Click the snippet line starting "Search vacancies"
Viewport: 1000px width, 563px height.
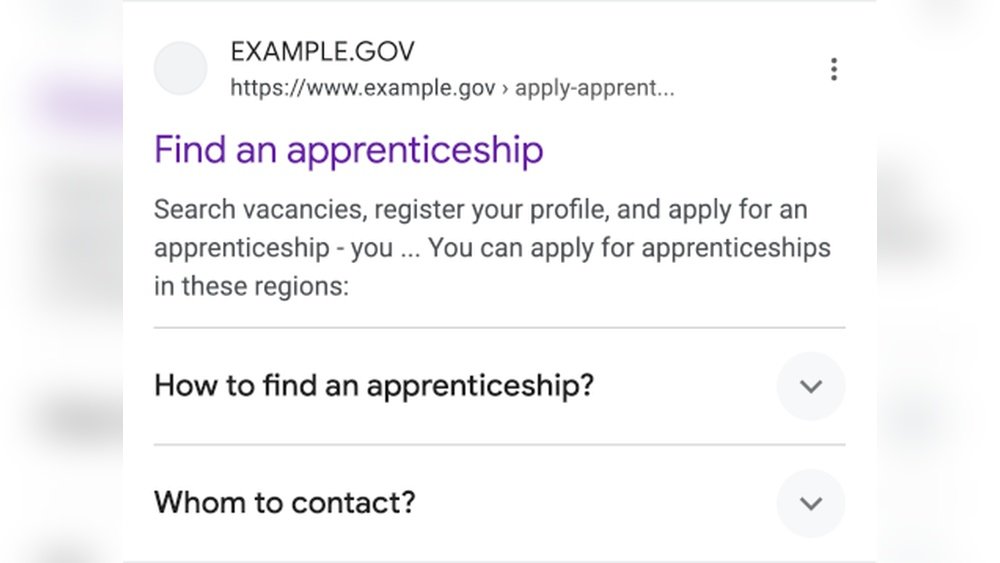coord(480,211)
